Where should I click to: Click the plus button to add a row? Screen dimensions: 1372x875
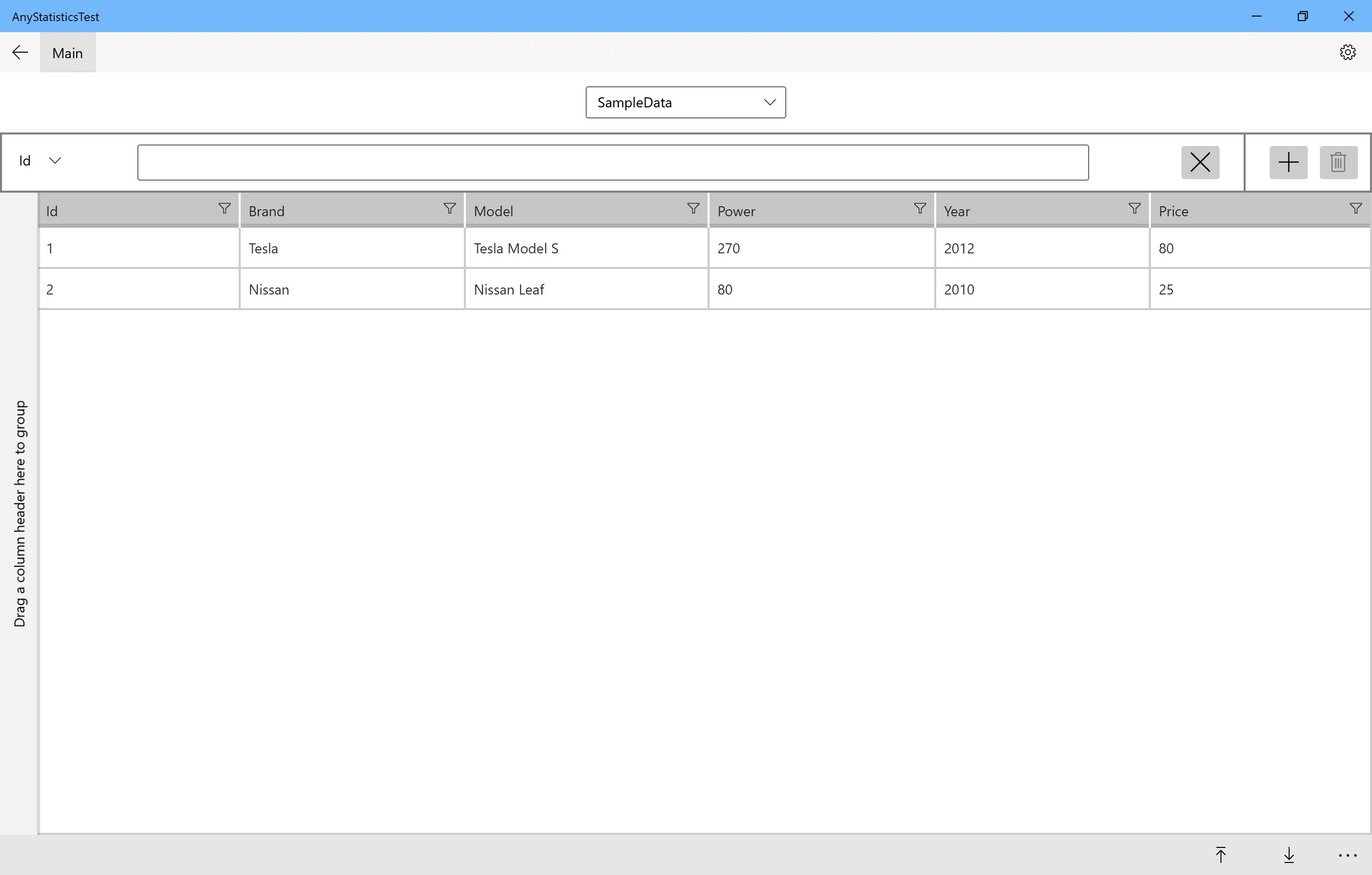click(x=1288, y=163)
